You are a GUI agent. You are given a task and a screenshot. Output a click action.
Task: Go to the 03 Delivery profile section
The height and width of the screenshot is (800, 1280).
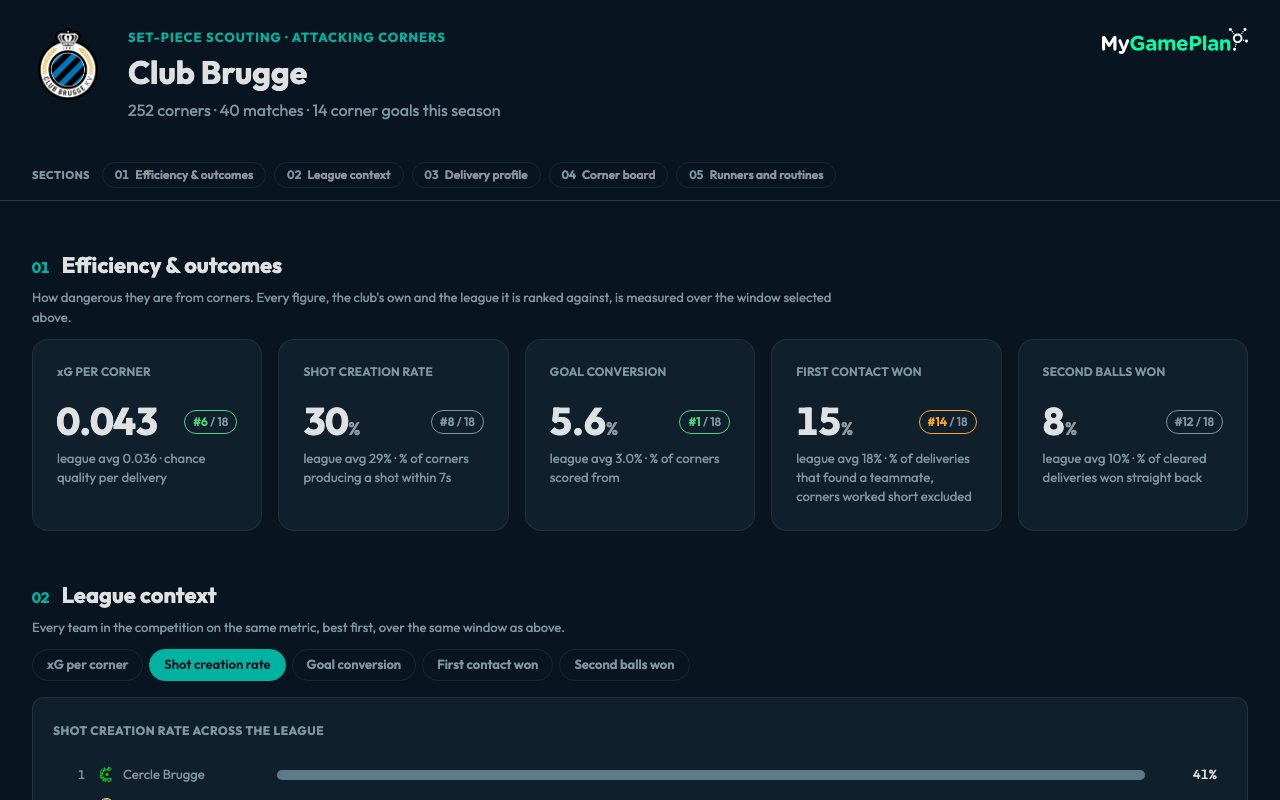pos(476,175)
